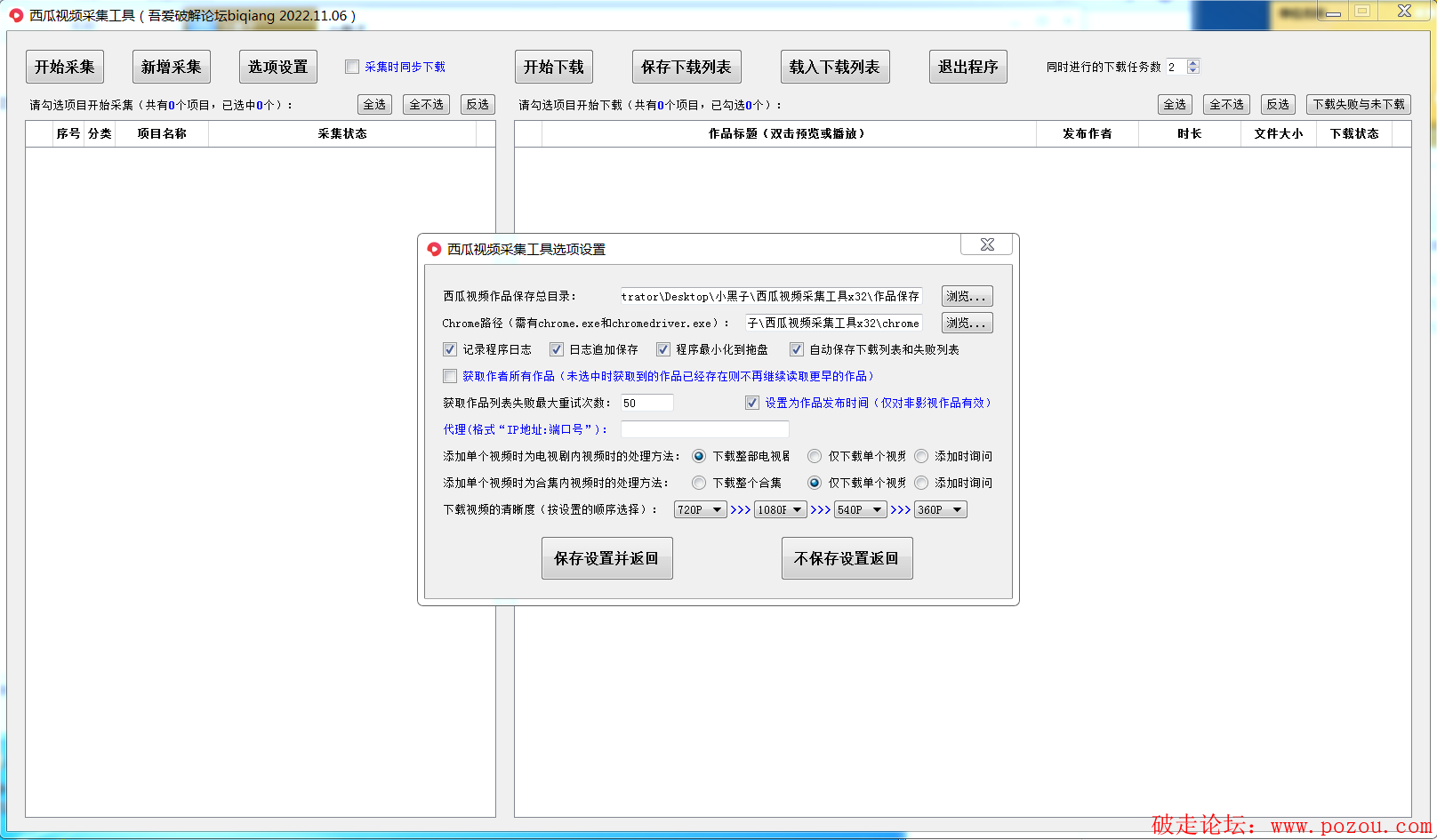1437x840 pixels.
Task: Click 保存设置并返回 button
Action: point(606,558)
